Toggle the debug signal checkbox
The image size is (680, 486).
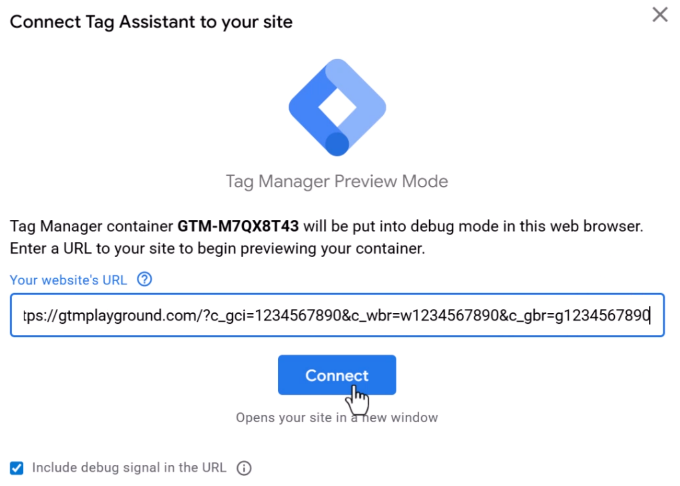pos(16,468)
